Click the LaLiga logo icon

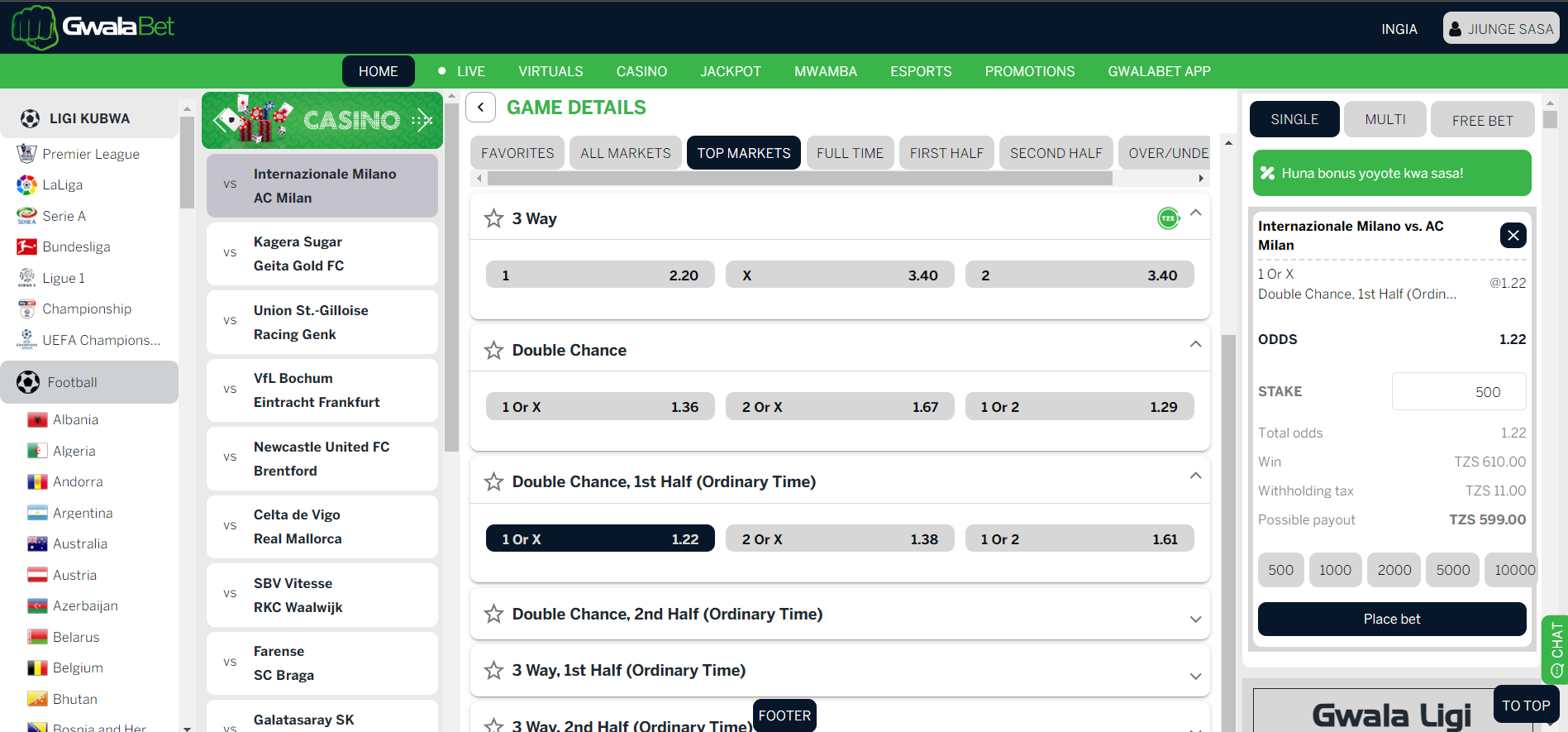point(26,184)
